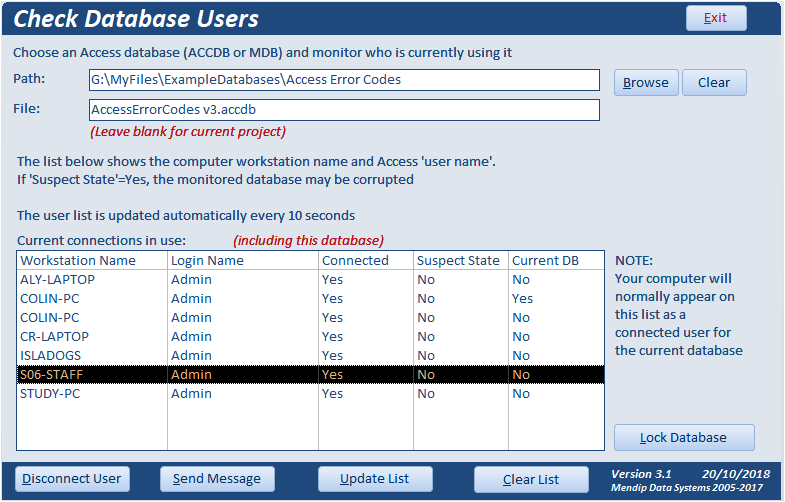This screenshot has height=502, width=785.
Task: Click the Lock Database button
Action: [684, 437]
